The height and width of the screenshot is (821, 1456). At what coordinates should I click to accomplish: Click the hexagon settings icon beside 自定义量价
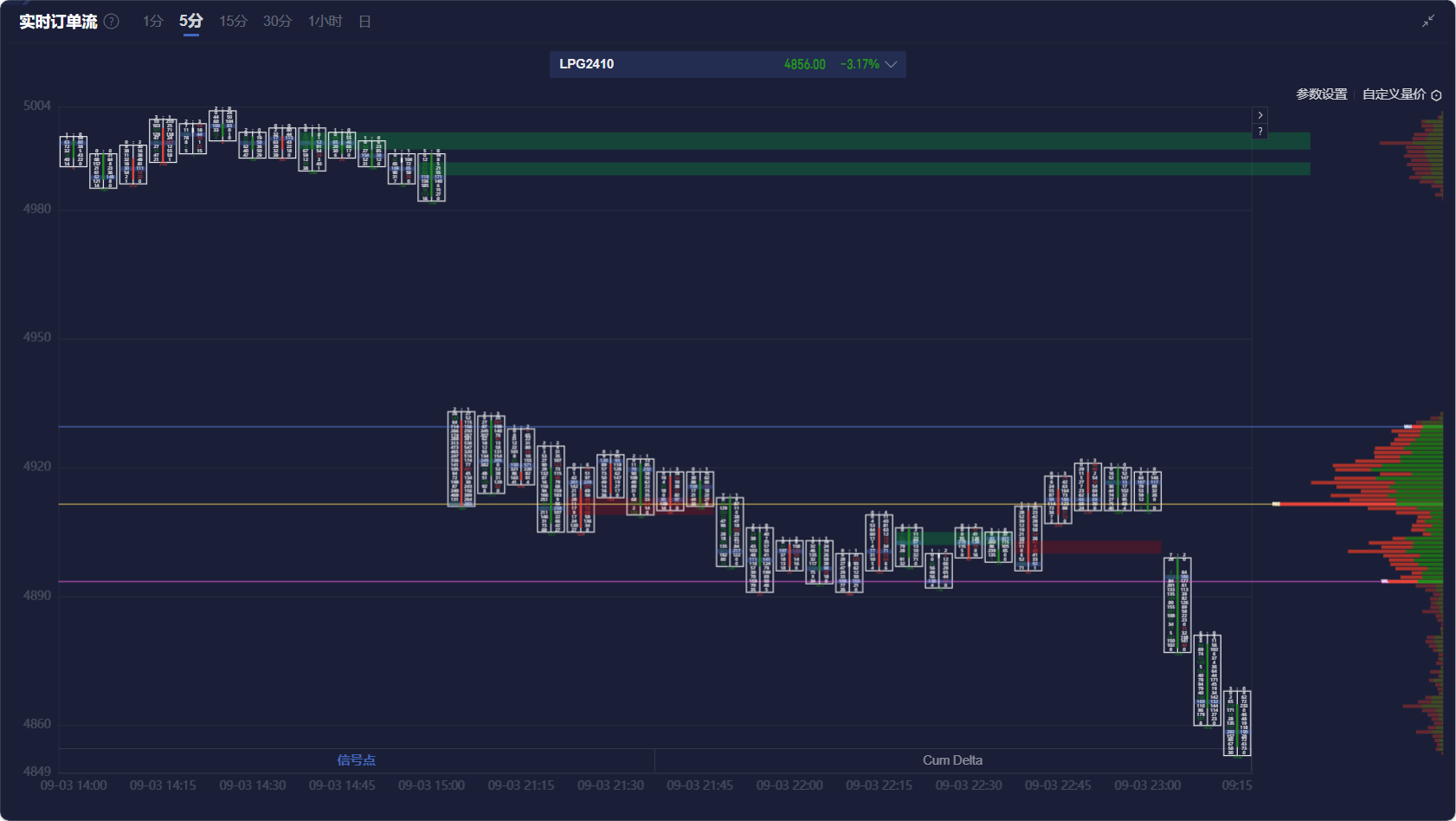(x=1436, y=95)
